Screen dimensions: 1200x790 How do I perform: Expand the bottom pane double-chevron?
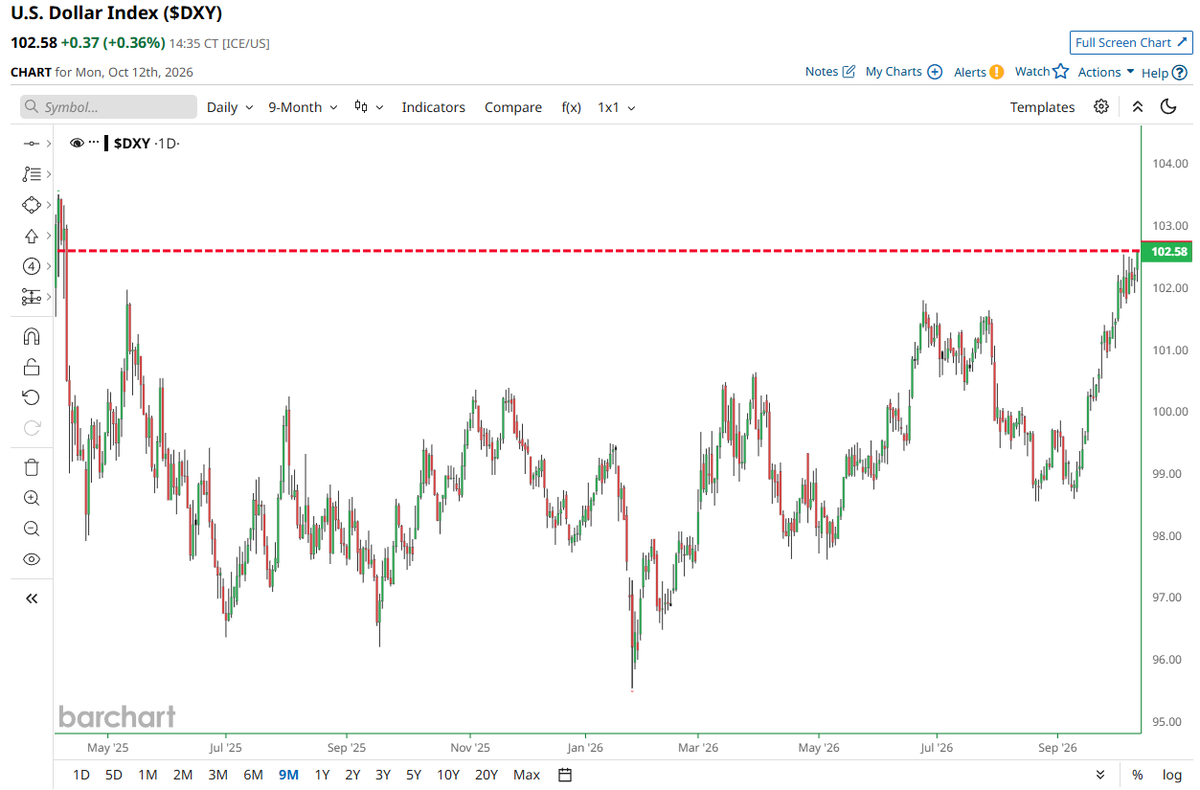tap(1101, 775)
